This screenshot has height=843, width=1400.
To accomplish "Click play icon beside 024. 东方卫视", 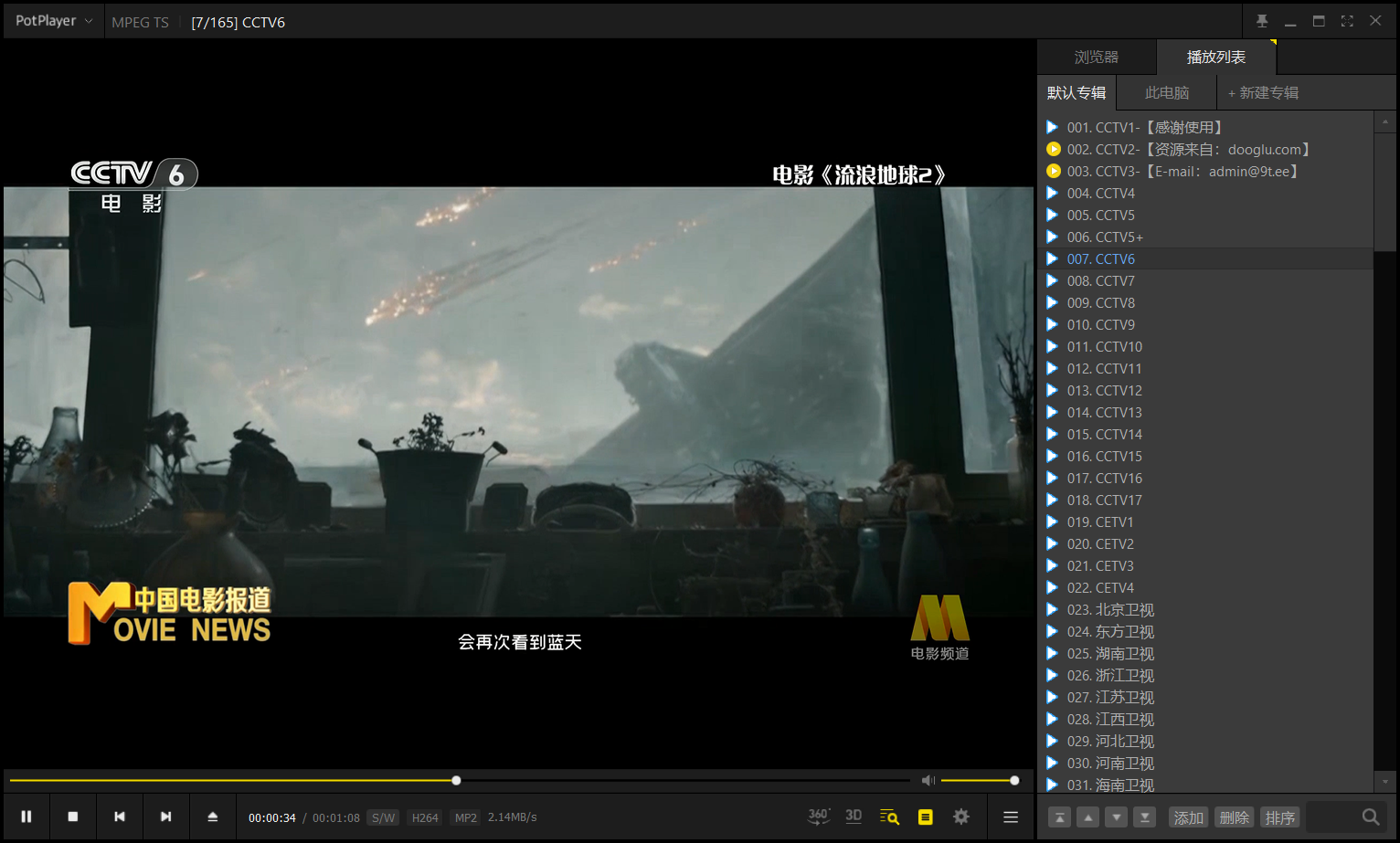I will point(1053,631).
